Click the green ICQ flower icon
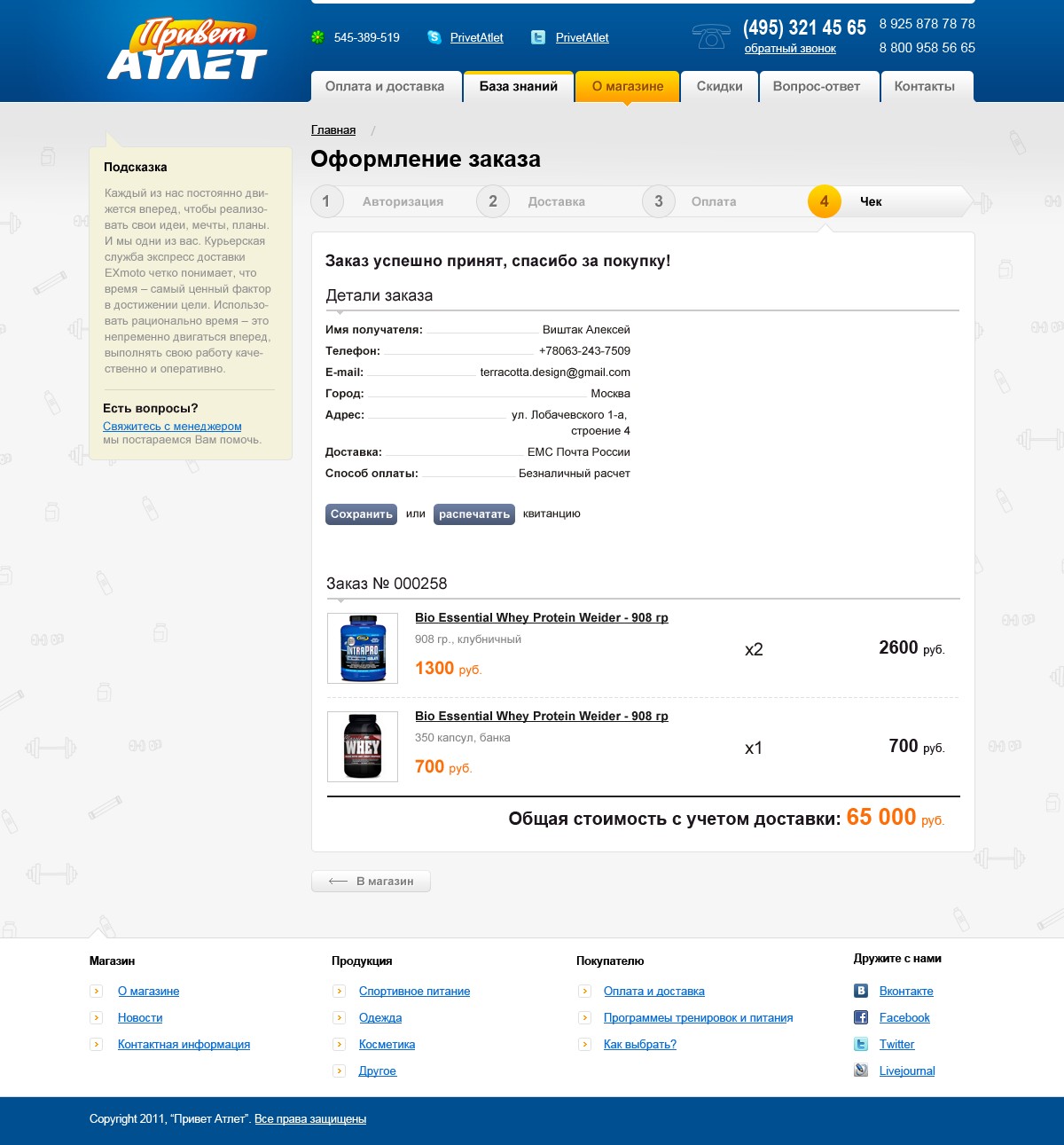The height and width of the screenshot is (1145, 1064). click(317, 37)
